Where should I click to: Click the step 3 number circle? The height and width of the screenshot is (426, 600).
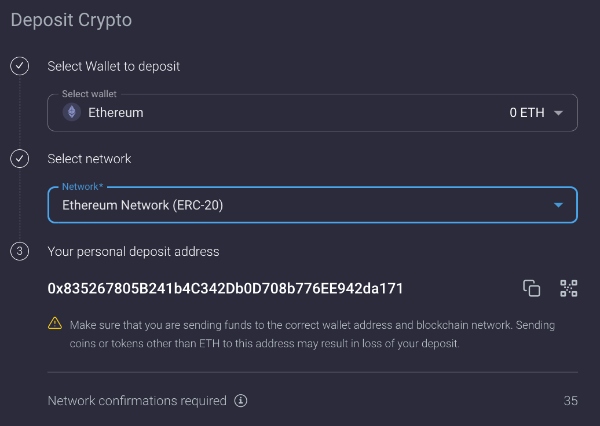20,251
